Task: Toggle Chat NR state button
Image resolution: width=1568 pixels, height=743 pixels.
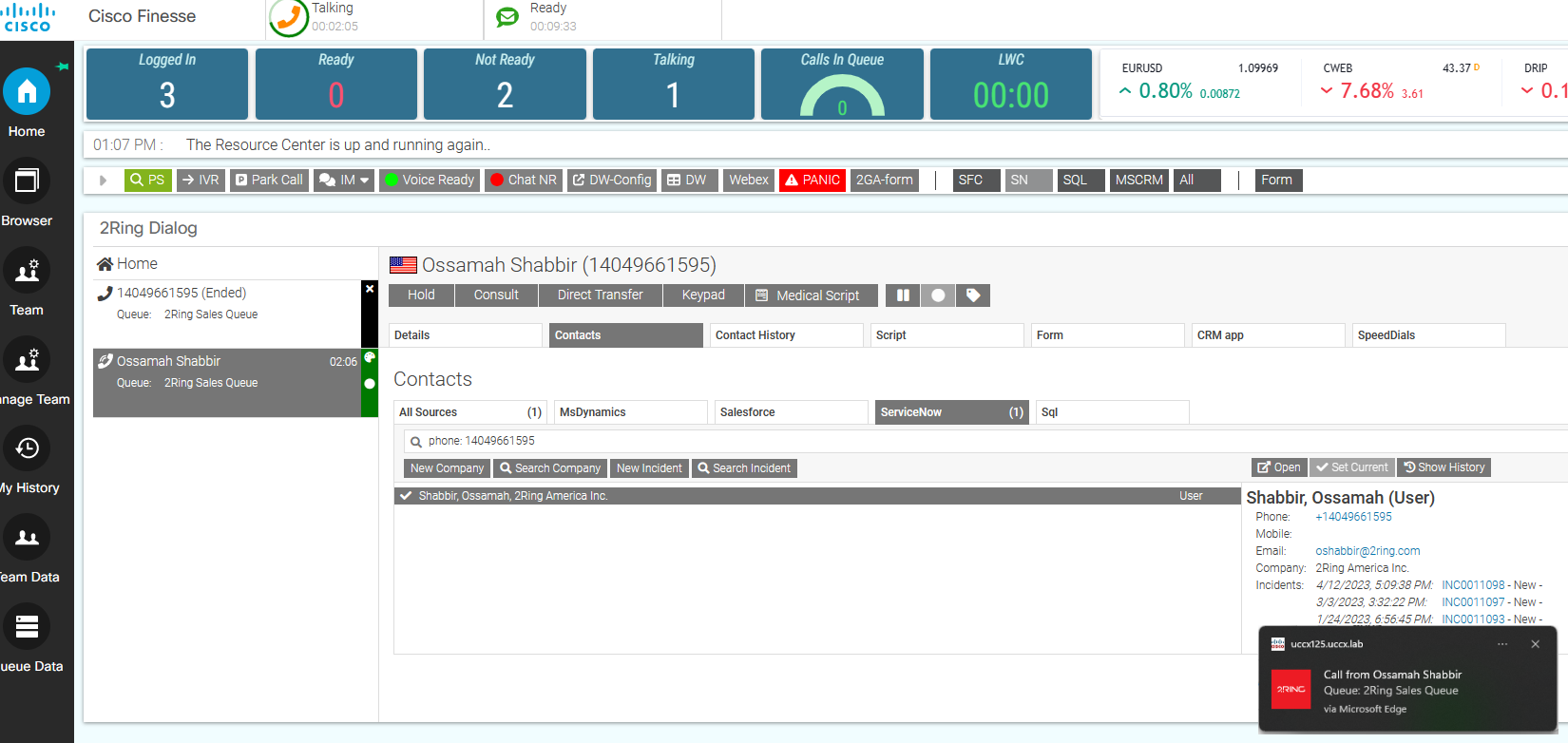Action: click(x=524, y=180)
